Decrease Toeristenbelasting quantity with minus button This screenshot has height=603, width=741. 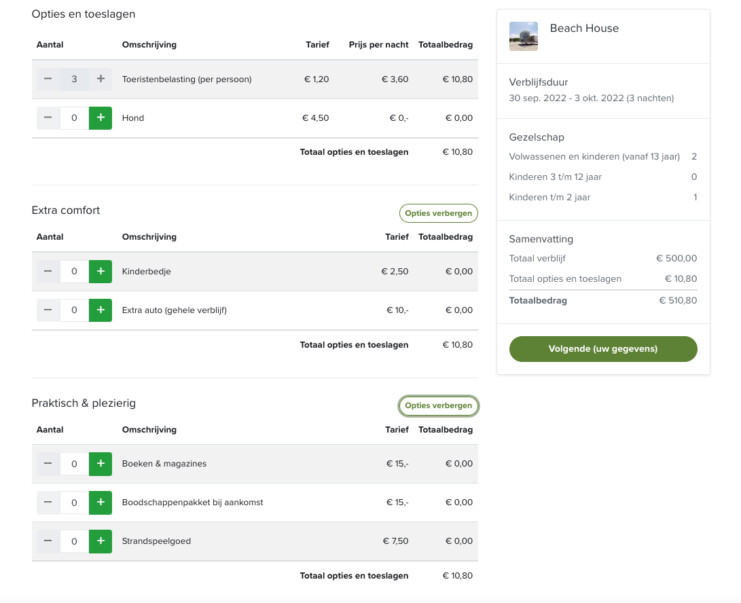click(48, 79)
